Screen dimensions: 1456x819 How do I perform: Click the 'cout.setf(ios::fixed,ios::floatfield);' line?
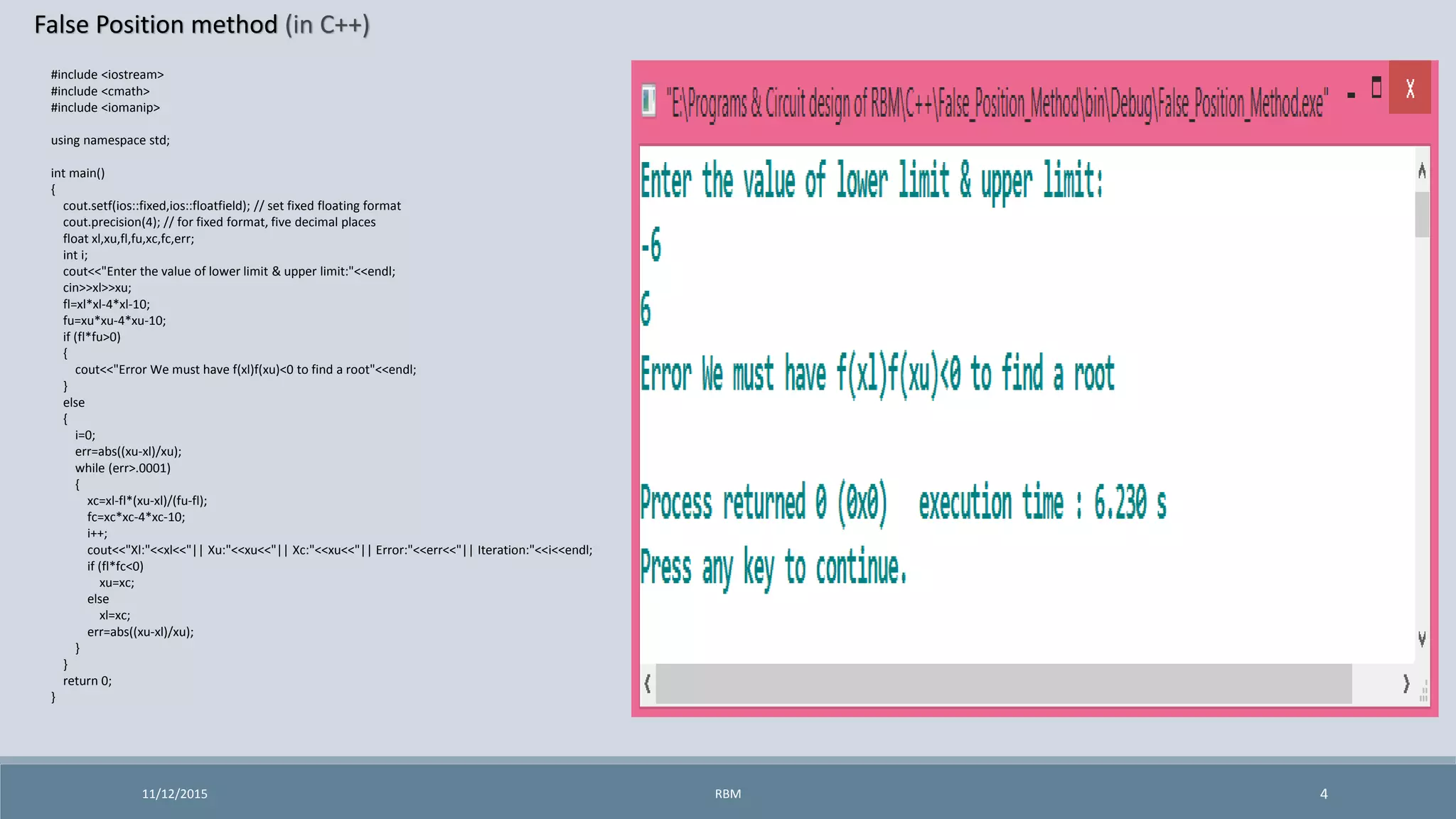[x=232, y=205]
